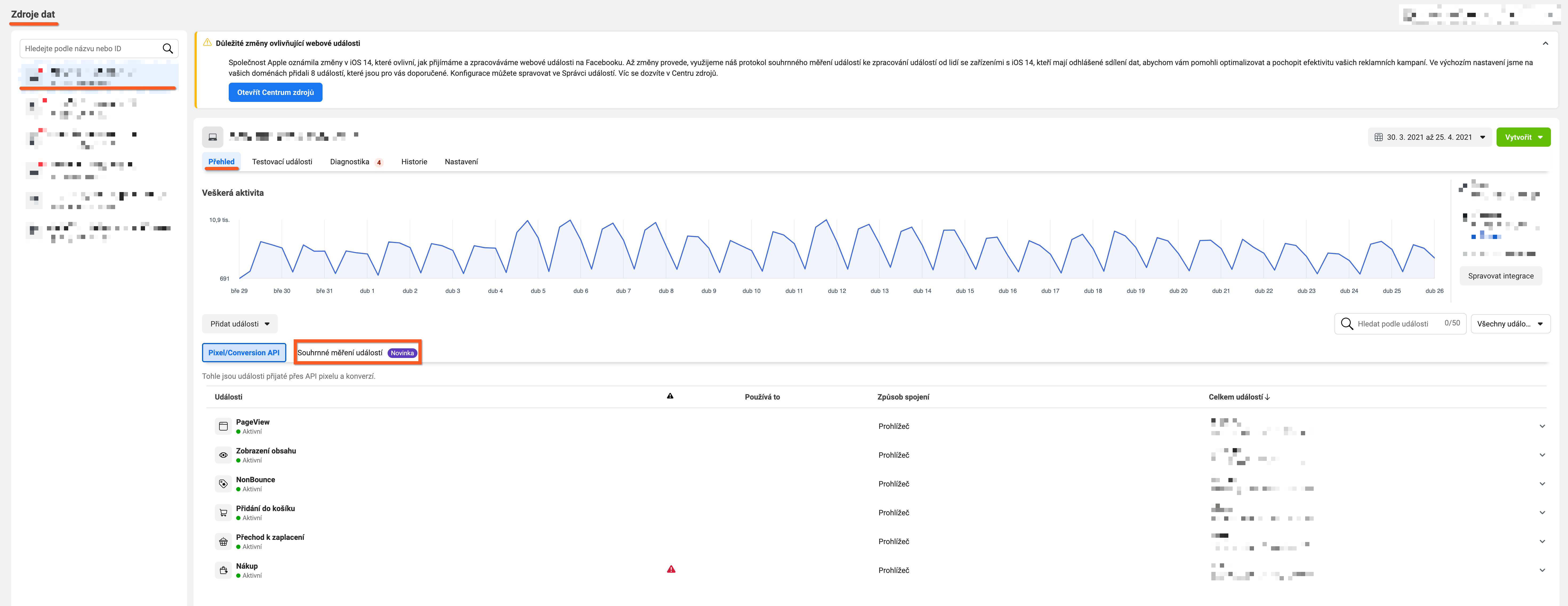This screenshot has height=606, width=1568.
Task: Click the Veškerá aktivita heading
Action: (232, 193)
